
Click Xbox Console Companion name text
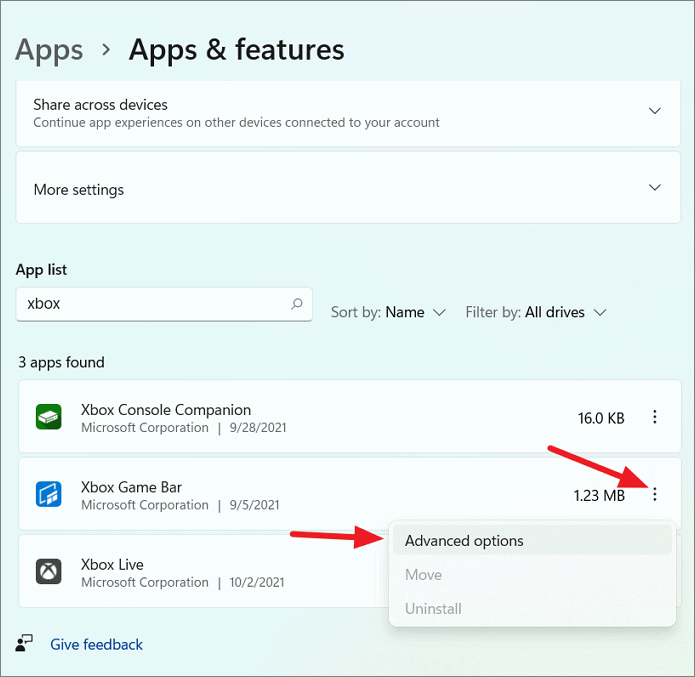coord(166,410)
